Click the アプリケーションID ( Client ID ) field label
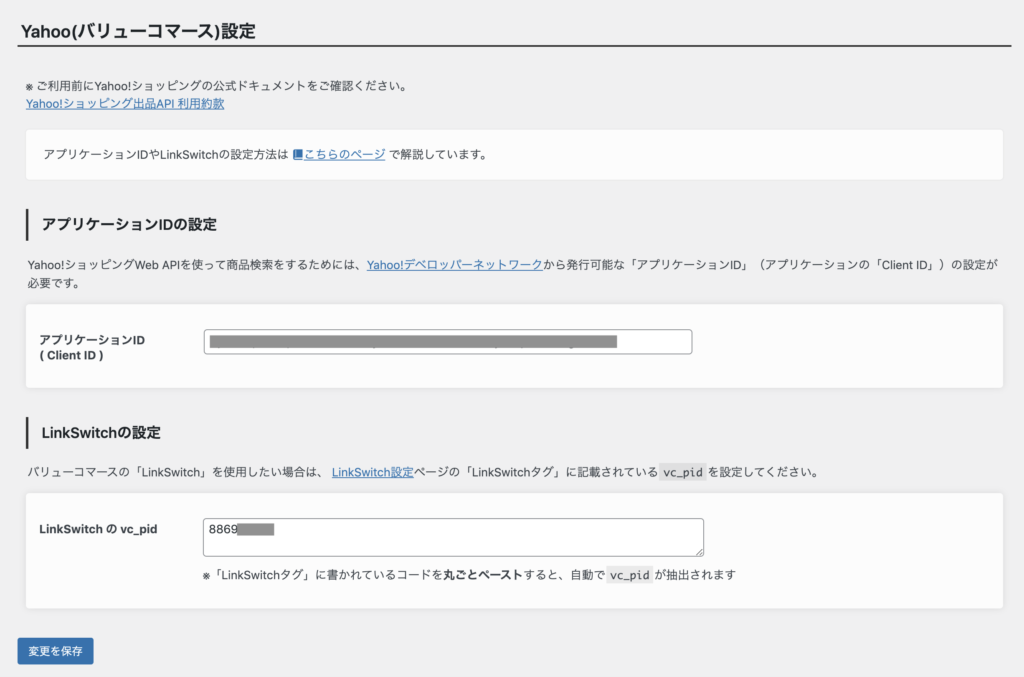 pos(92,347)
